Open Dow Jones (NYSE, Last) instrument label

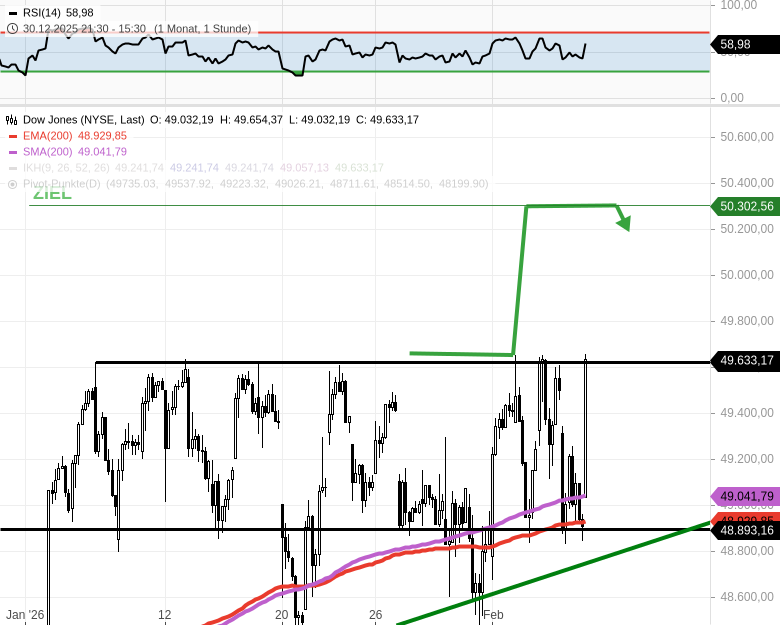pyautogui.click(x=83, y=120)
